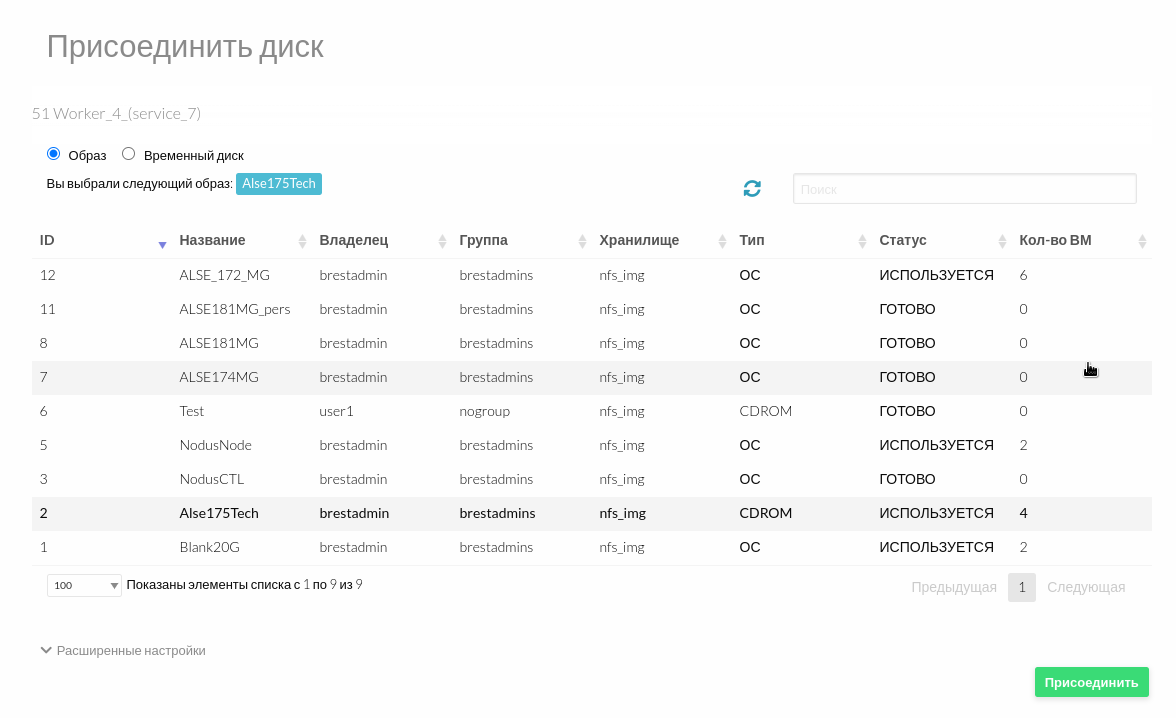
Task: Click in the Поиск search field
Action: [x=964, y=189]
